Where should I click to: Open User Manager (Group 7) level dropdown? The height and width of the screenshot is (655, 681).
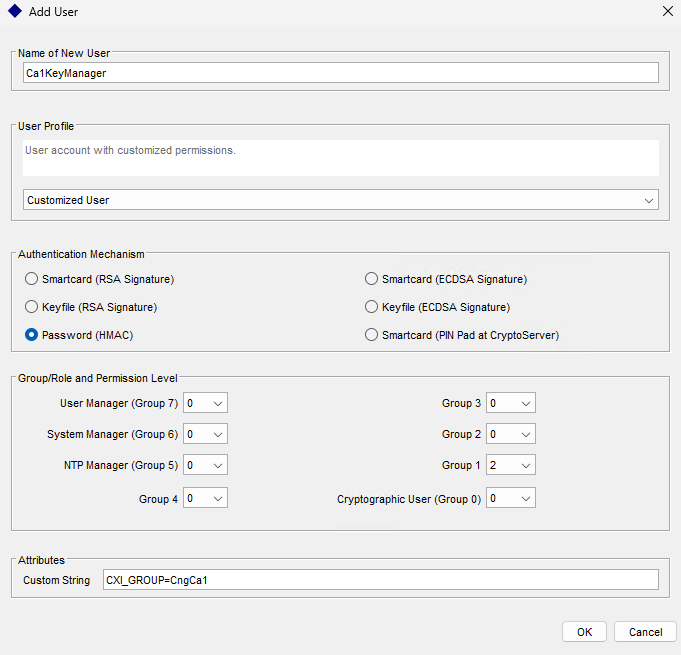click(205, 403)
